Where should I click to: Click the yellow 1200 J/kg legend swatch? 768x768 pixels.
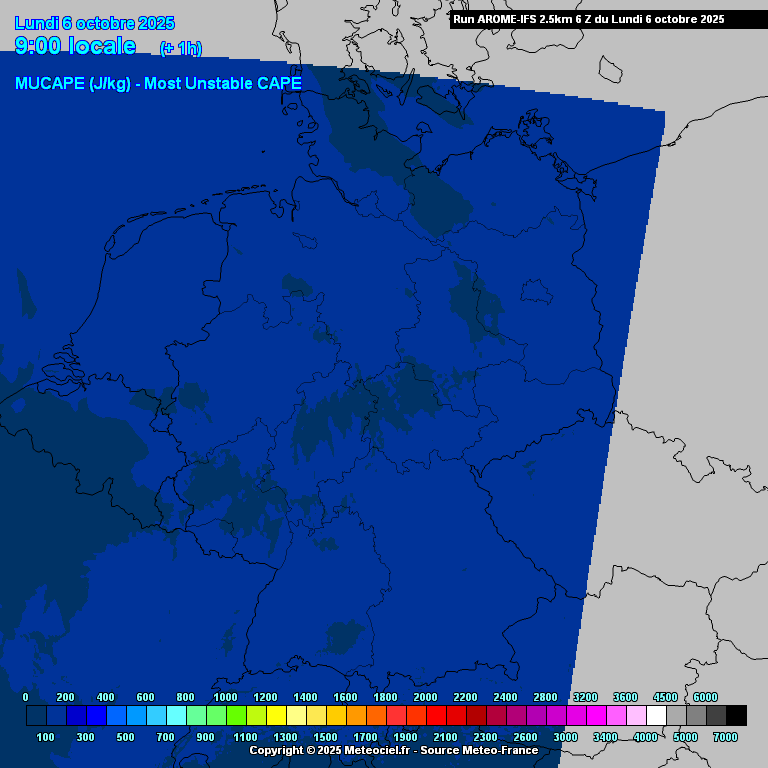tap(276, 715)
